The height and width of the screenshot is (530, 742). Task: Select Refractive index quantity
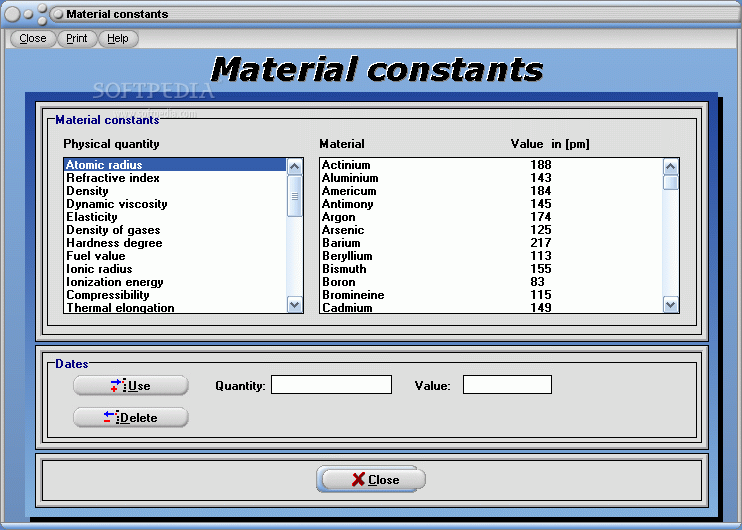point(175,178)
